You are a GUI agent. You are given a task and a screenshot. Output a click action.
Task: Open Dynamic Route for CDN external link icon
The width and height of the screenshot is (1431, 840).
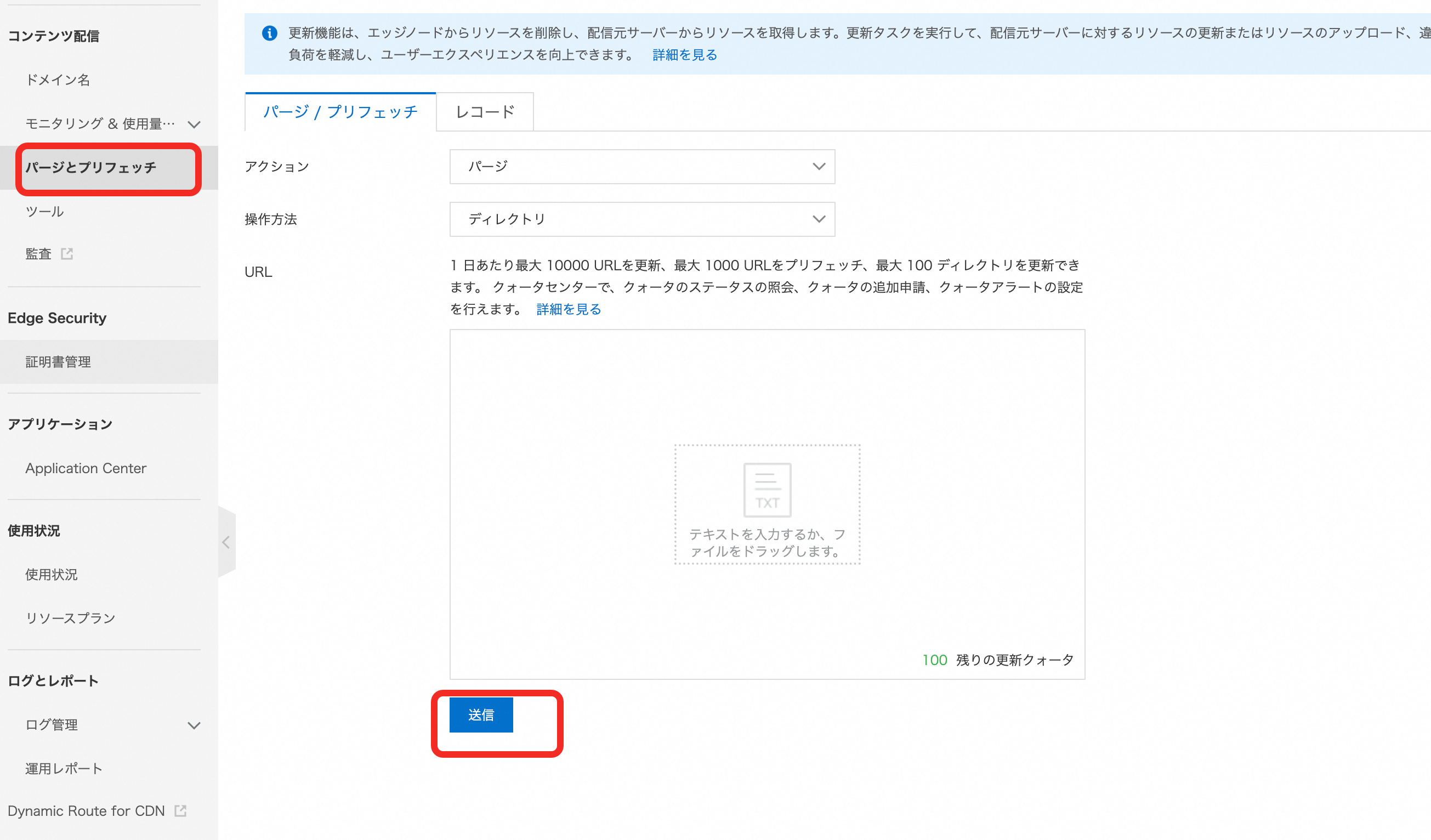(180, 810)
